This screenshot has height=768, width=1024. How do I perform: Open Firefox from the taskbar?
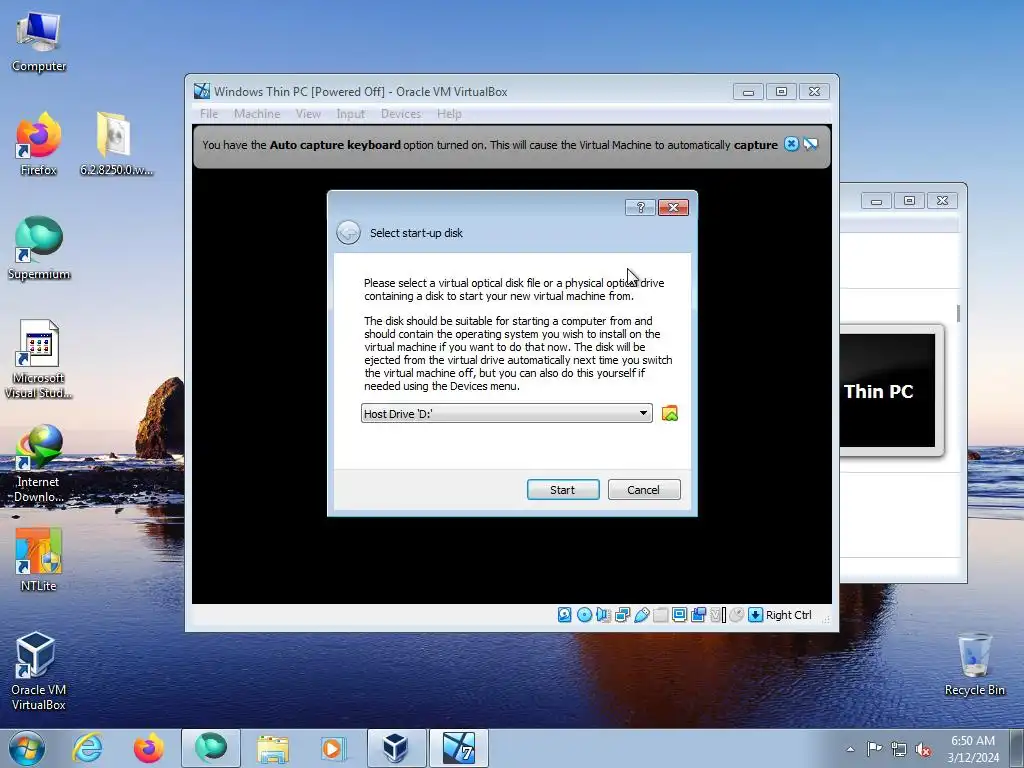(x=149, y=748)
